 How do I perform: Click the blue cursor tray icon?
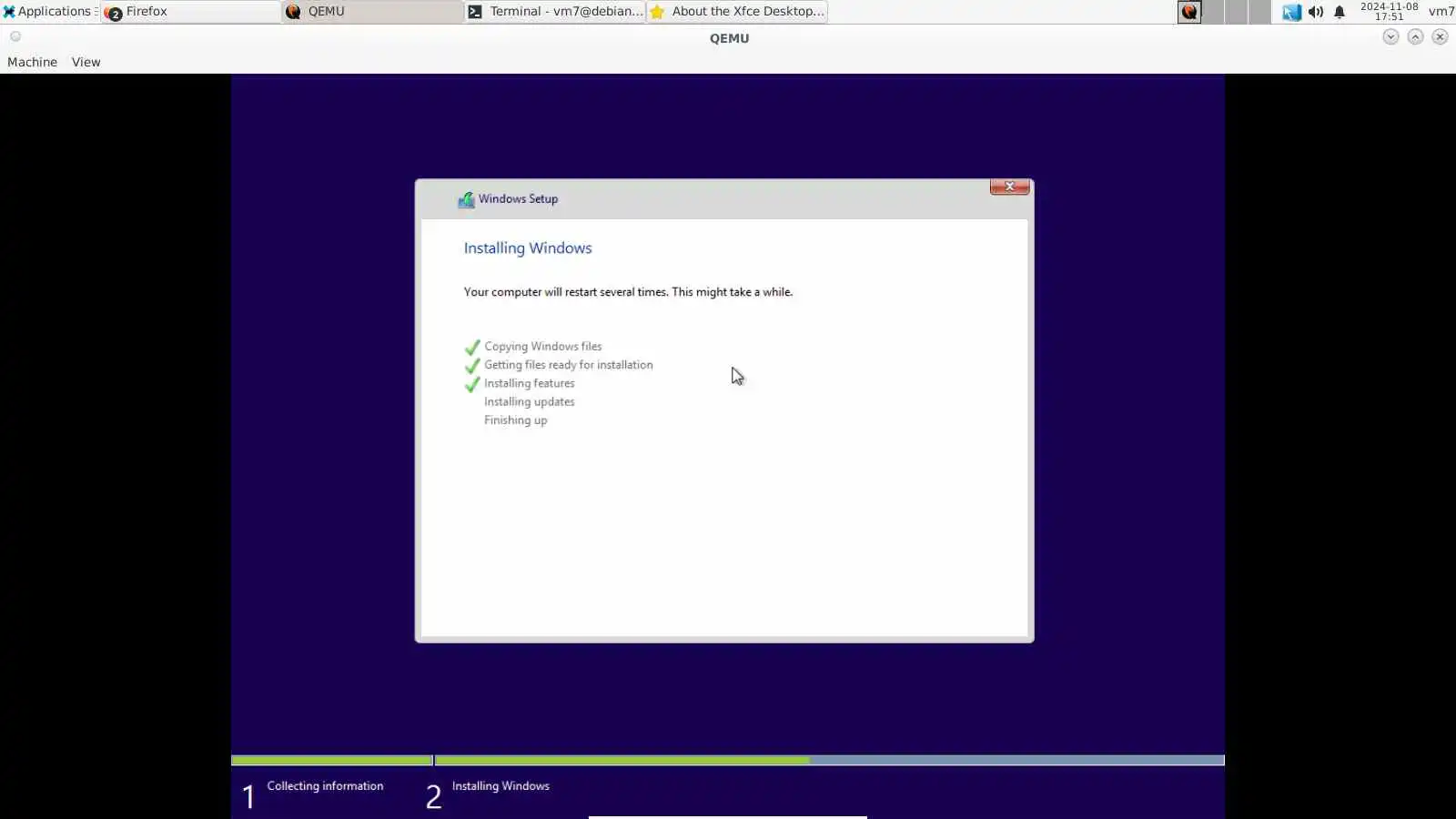(x=1291, y=12)
